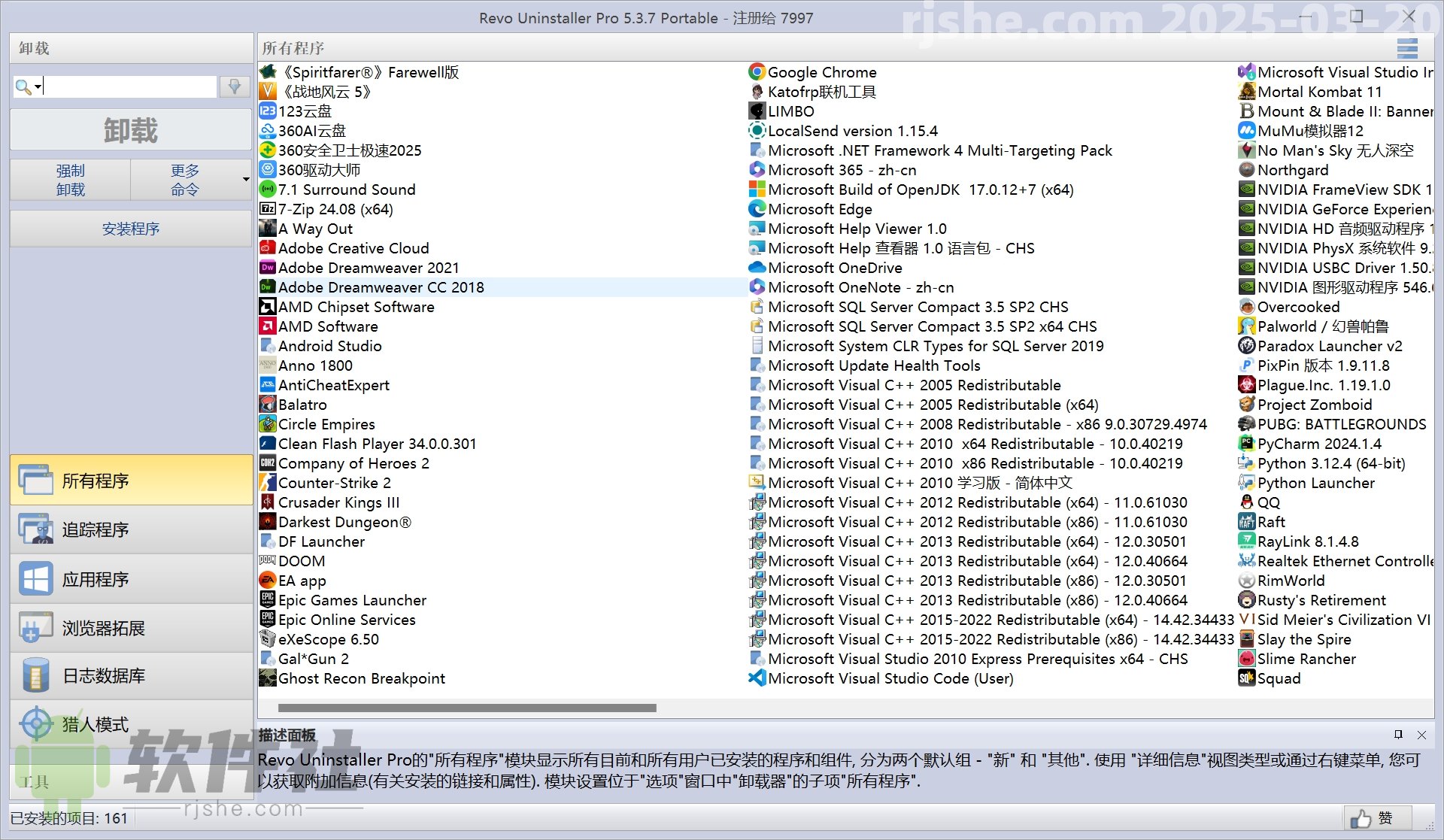Click the Python 3.12.4 (64-bit) icon
Image resolution: width=1444 pixels, height=840 pixels.
[x=1246, y=463]
